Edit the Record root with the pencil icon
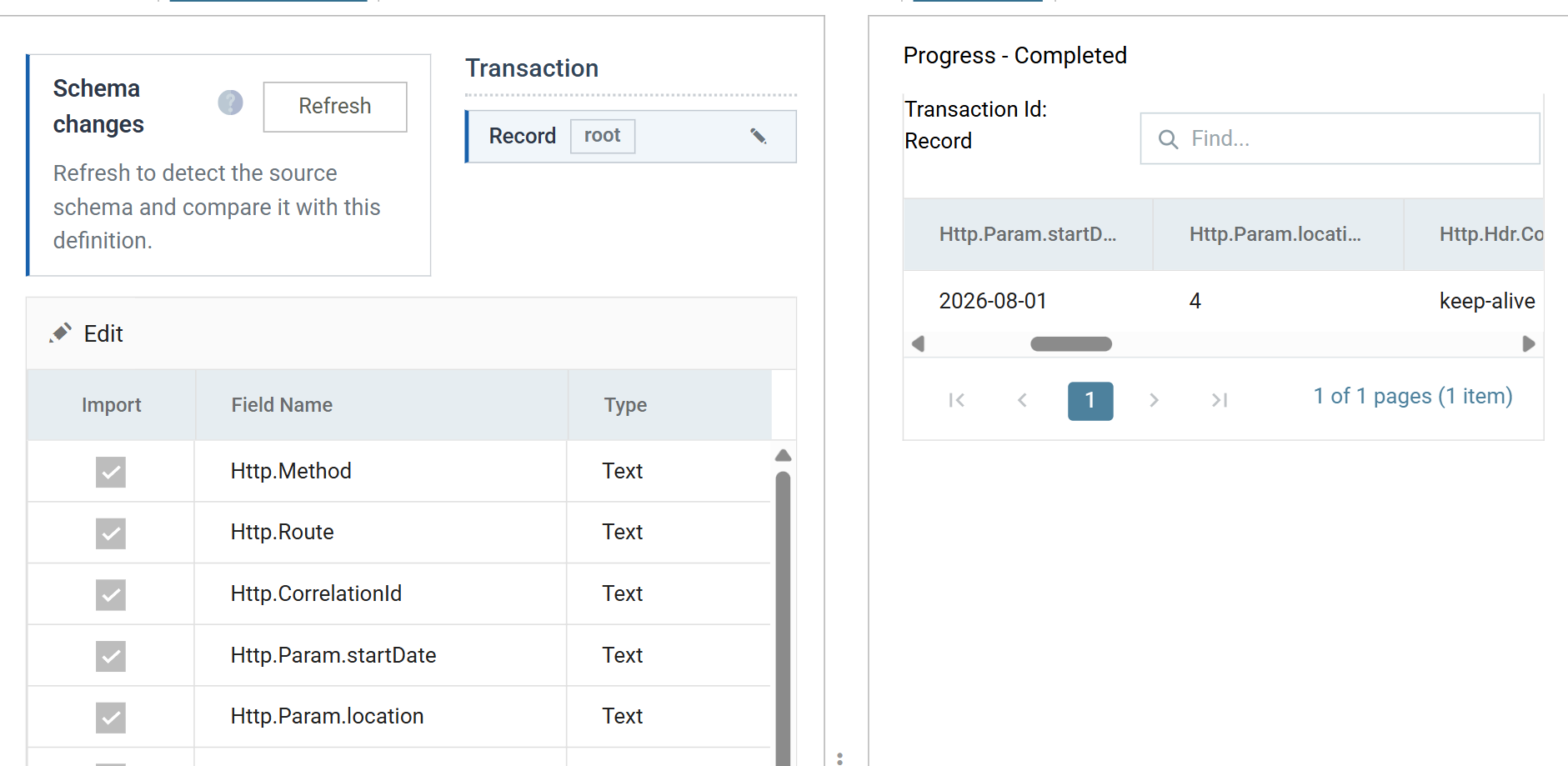The image size is (1568, 766). 758,136
